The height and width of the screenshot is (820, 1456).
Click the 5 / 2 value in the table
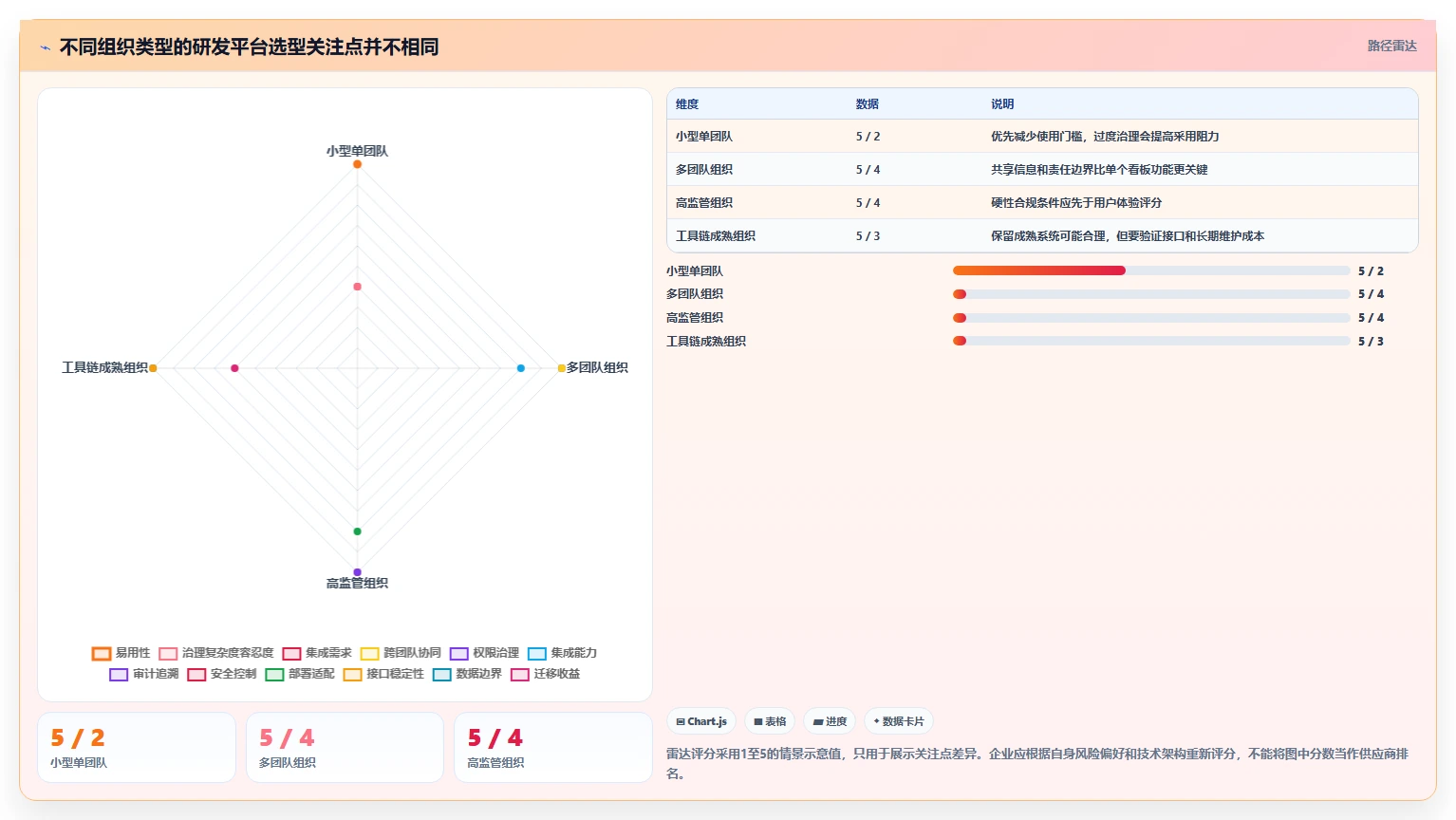click(868, 137)
